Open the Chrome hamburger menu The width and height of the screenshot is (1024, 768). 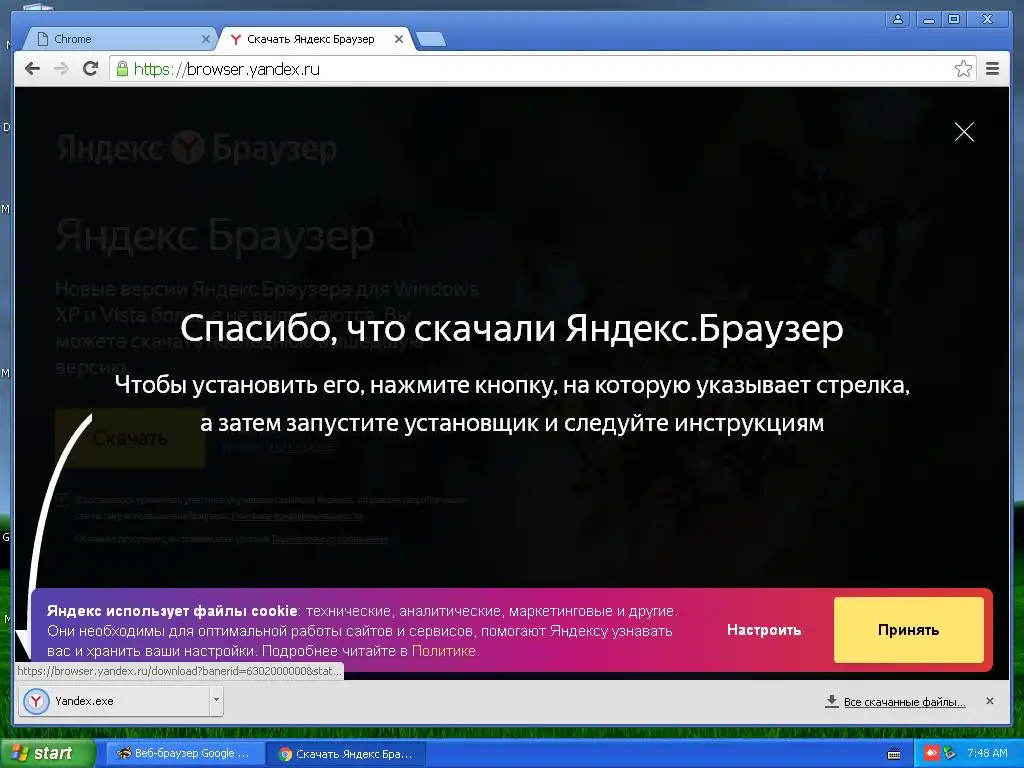click(x=993, y=69)
